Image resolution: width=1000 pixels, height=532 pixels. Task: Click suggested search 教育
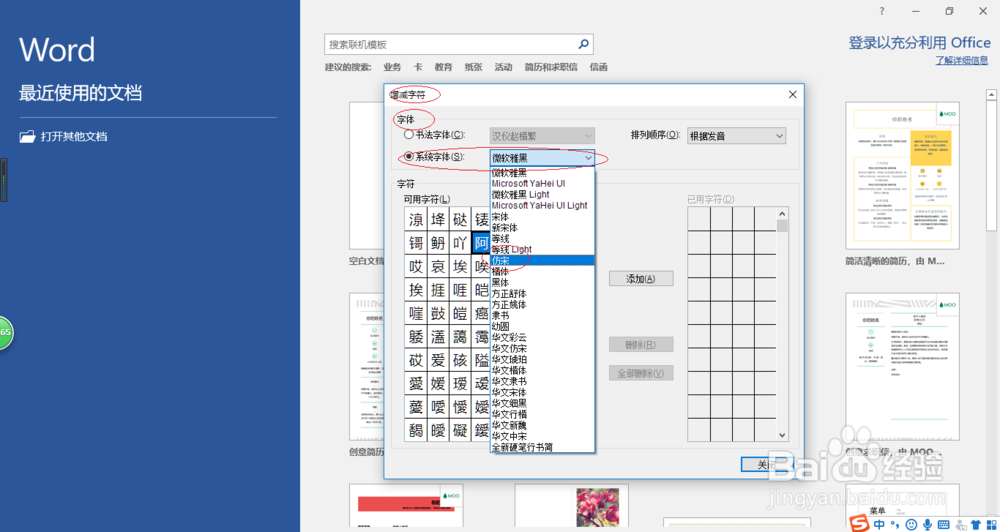pos(443,67)
